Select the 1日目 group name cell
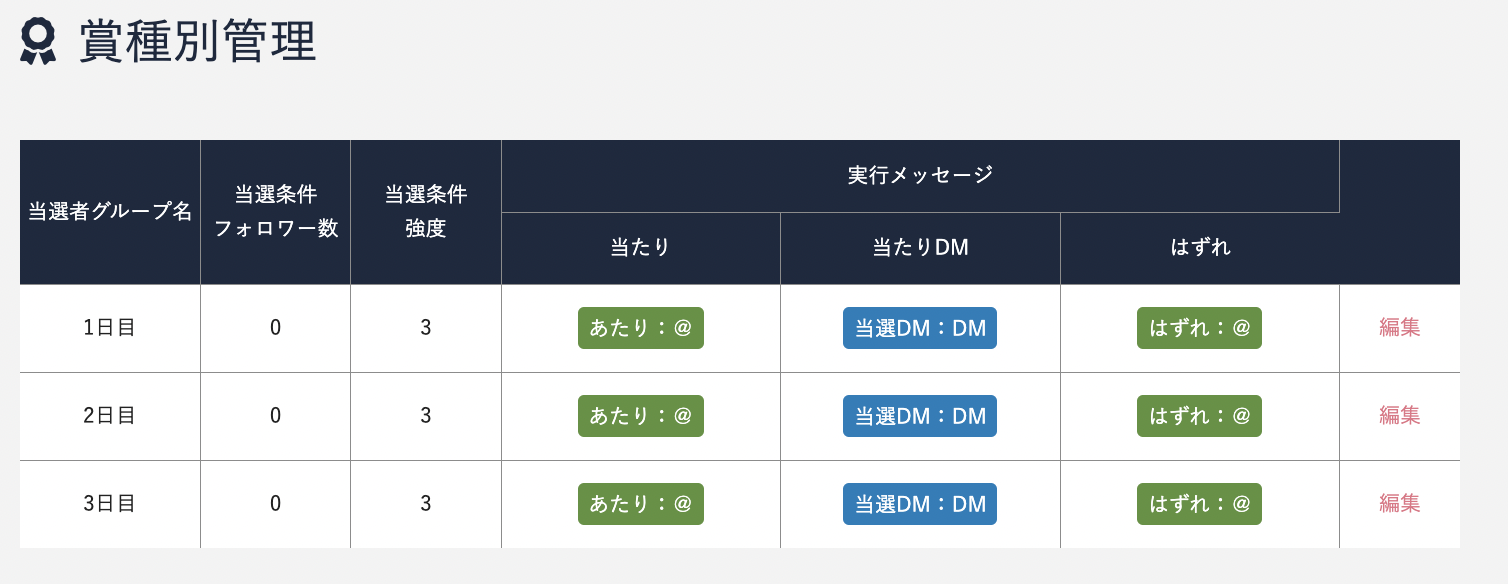The image size is (1508, 584). 110,328
